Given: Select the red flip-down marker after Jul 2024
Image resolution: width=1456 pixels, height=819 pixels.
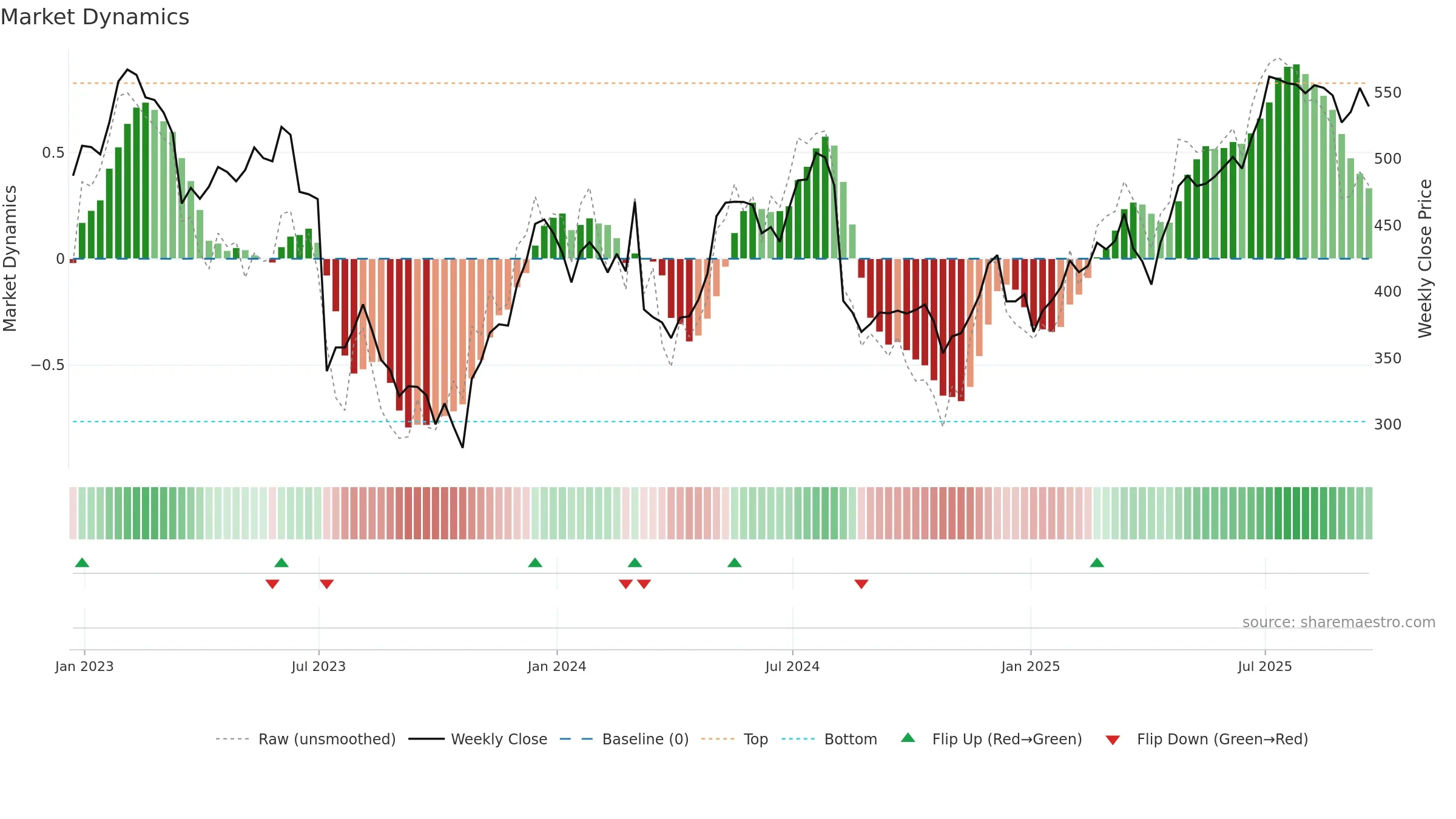Looking at the screenshot, I should coord(861,584).
